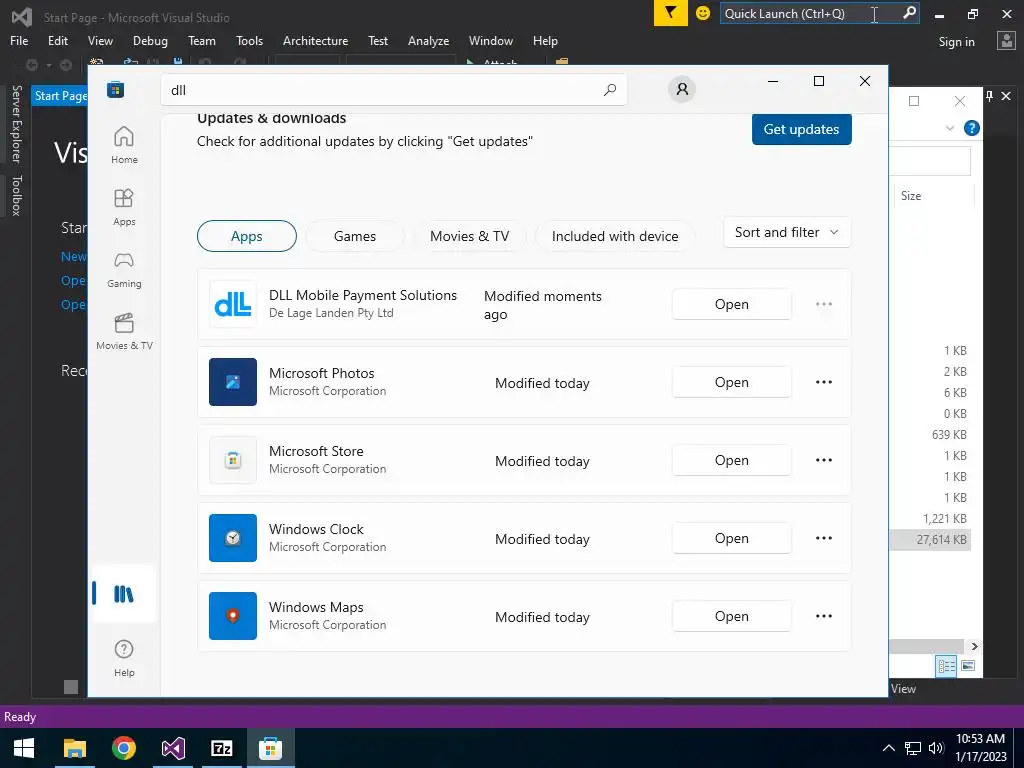Image resolution: width=1024 pixels, height=768 pixels.
Task: Open Visual Studio from taskbar
Action: [173, 748]
